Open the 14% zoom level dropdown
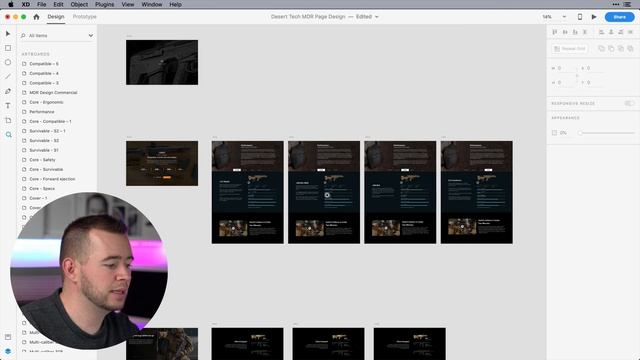This screenshot has width=640, height=360. [564, 17]
